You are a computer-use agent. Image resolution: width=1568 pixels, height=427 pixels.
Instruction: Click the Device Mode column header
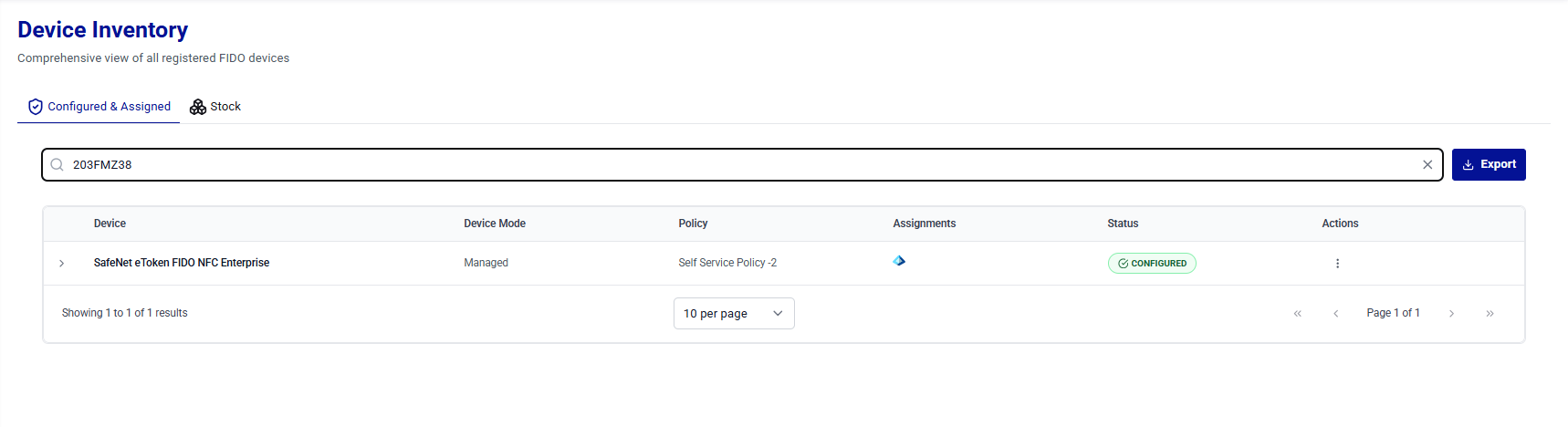(x=495, y=224)
